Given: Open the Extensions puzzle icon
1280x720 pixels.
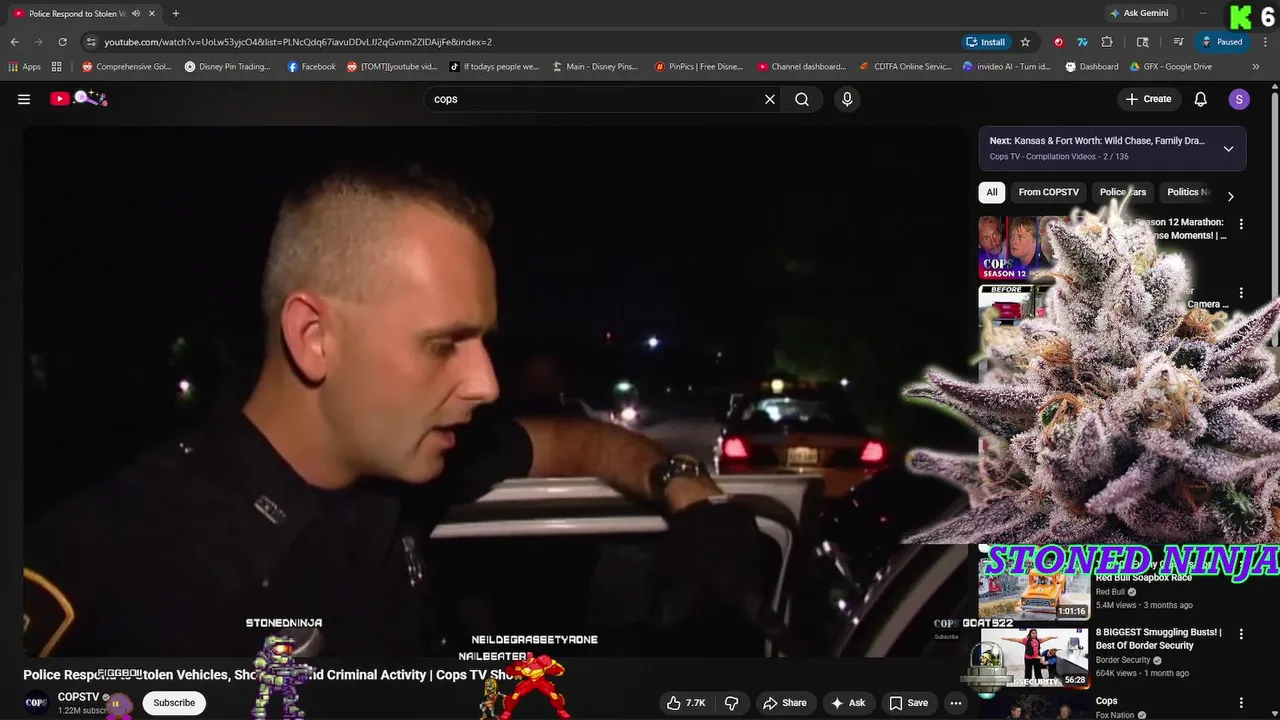Looking at the screenshot, I should [x=1107, y=42].
